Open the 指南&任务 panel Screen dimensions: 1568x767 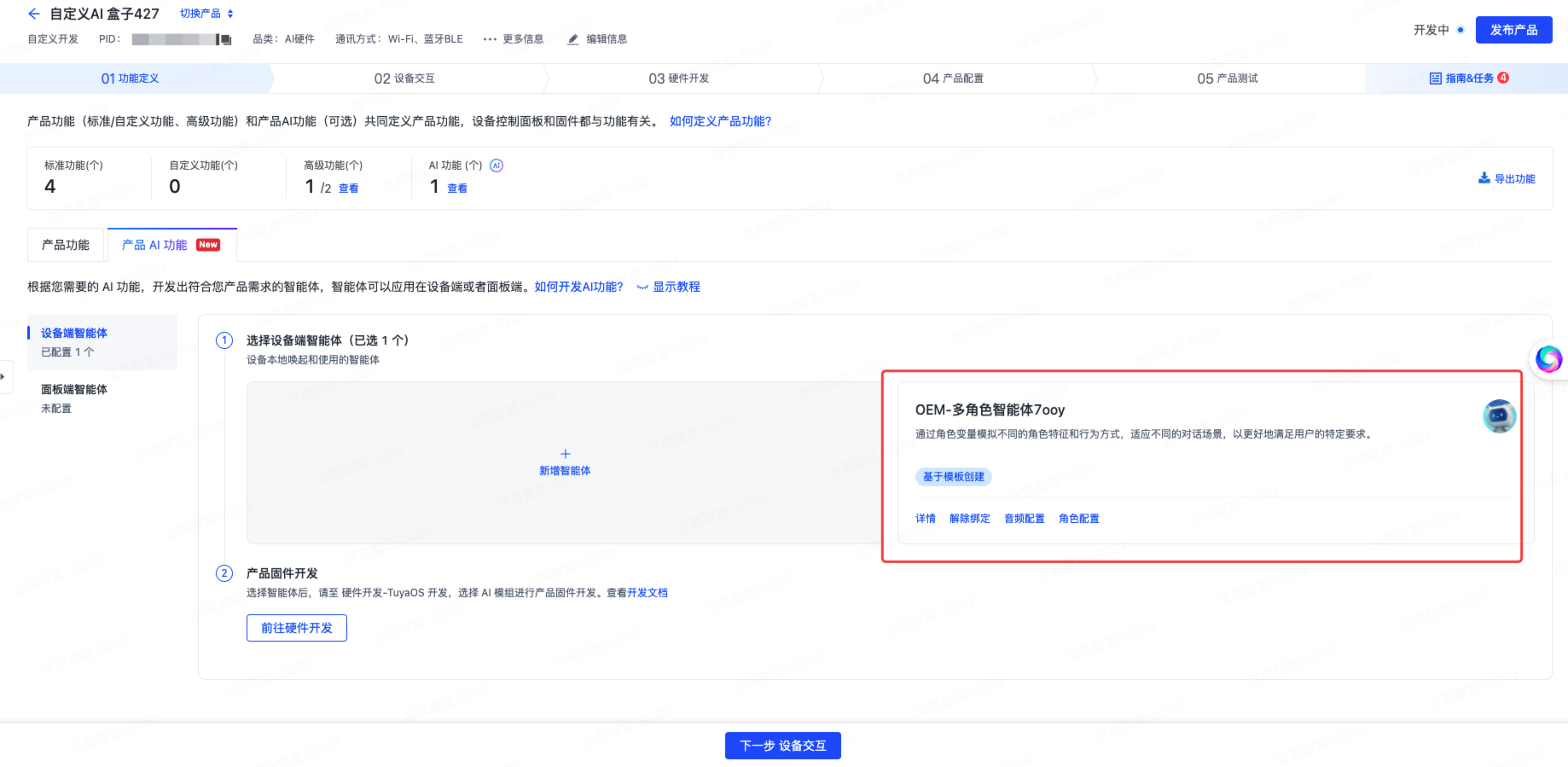[x=1468, y=78]
